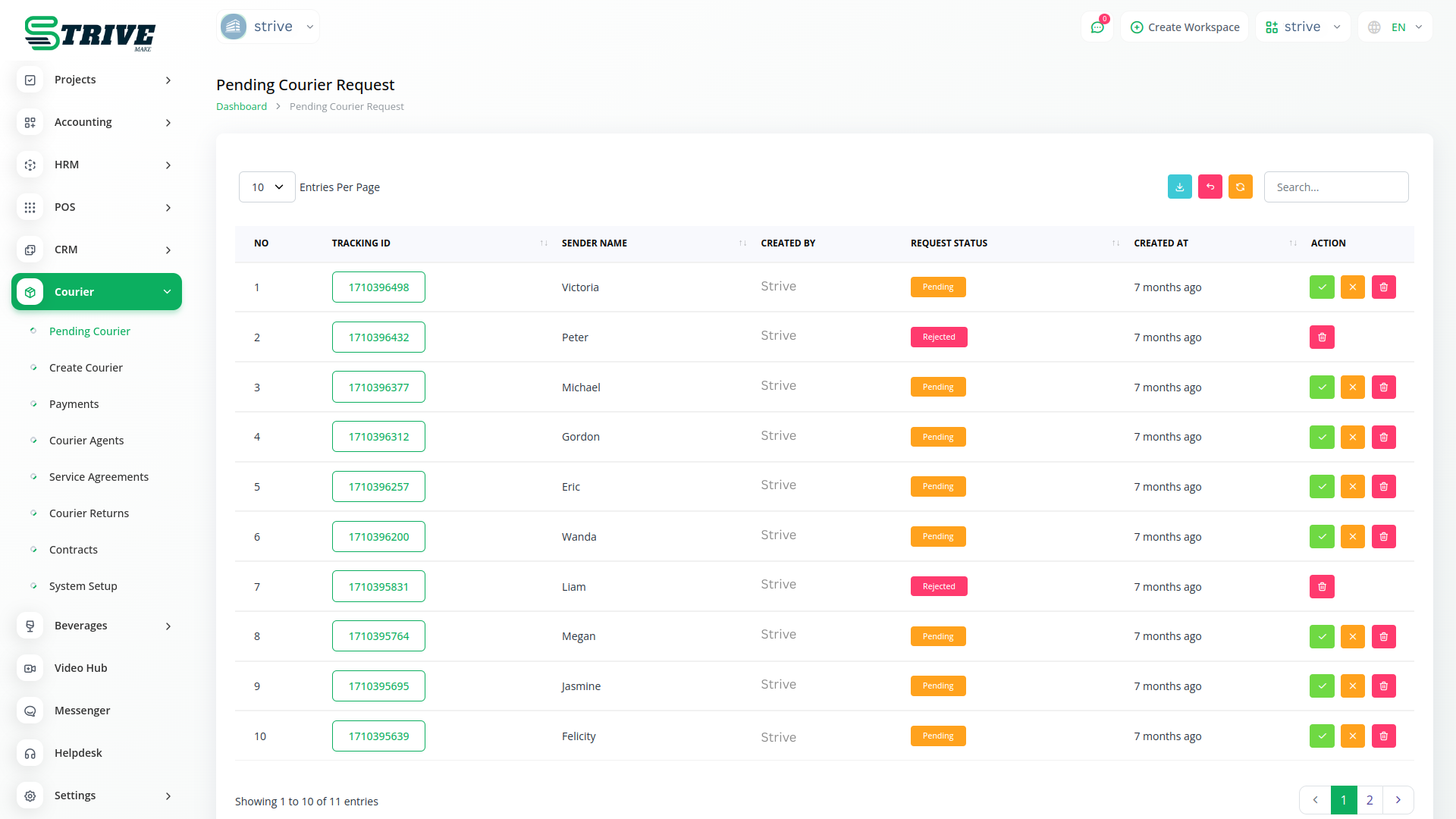The height and width of the screenshot is (819, 1456).
Task: Click the Search input field
Action: click(x=1335, y=187)
